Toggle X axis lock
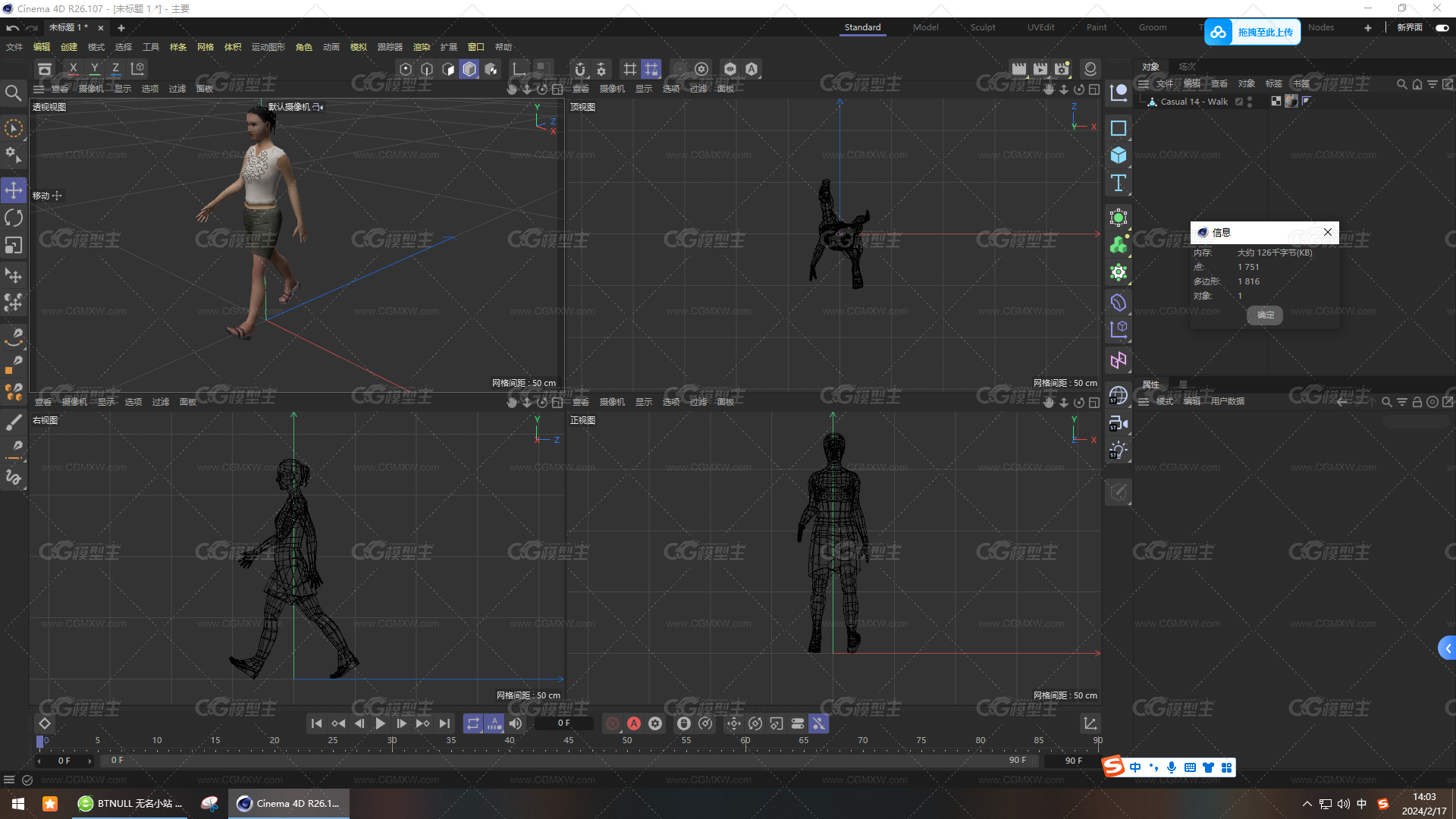The width and height of the screenshot is (1456, 819). [73, 69]
